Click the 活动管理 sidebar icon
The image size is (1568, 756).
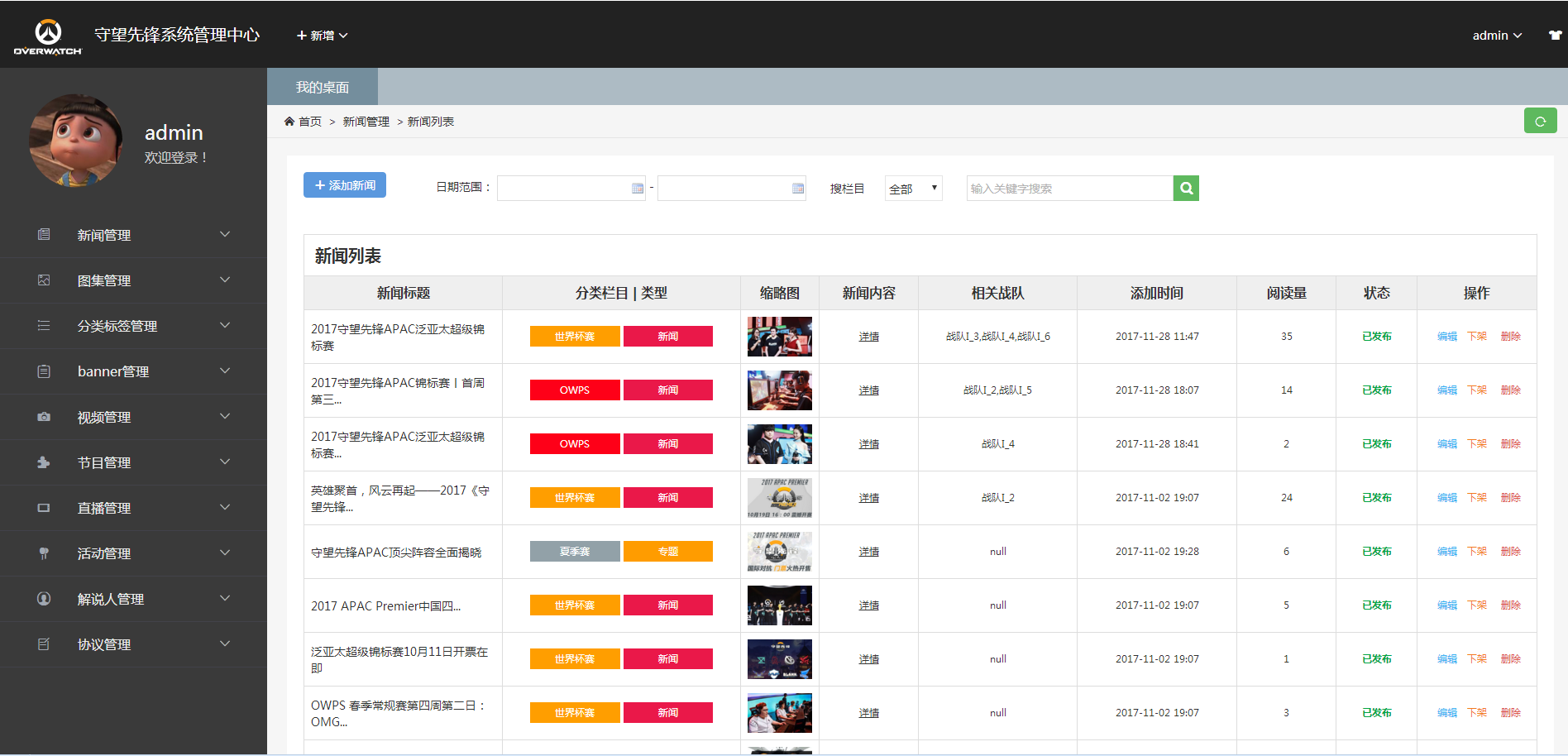coord(44,553)
